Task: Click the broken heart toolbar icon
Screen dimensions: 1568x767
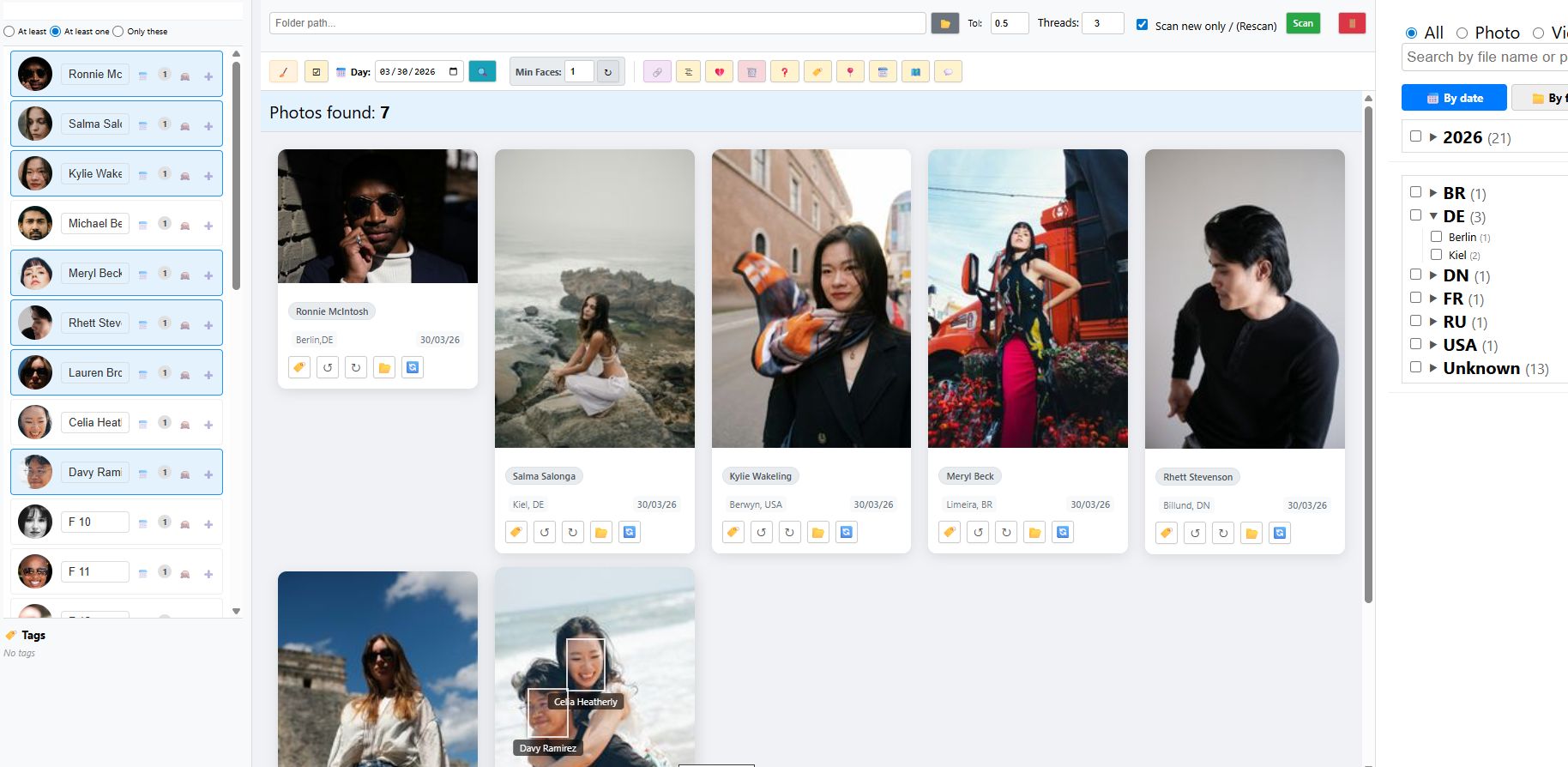Action: click(719, 72)
